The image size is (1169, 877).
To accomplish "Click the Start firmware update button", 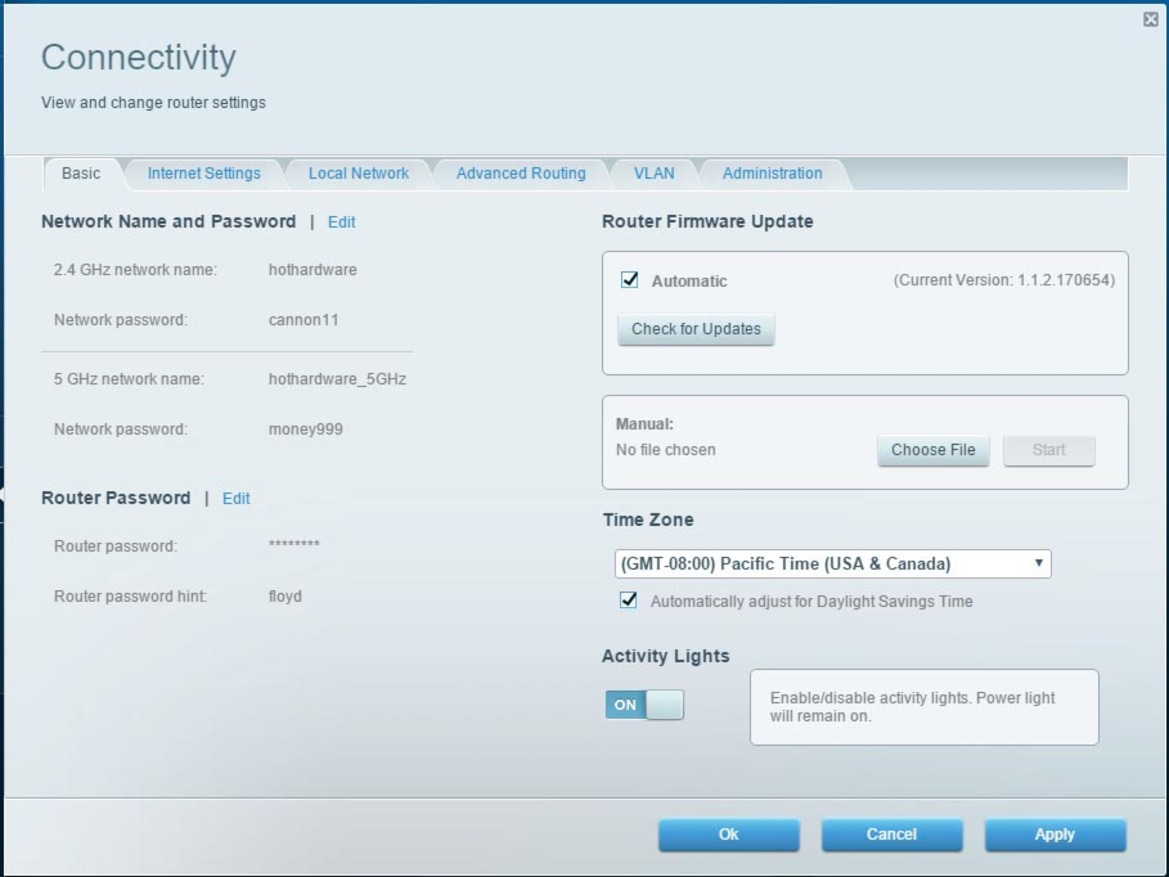I will (1049, 450).
